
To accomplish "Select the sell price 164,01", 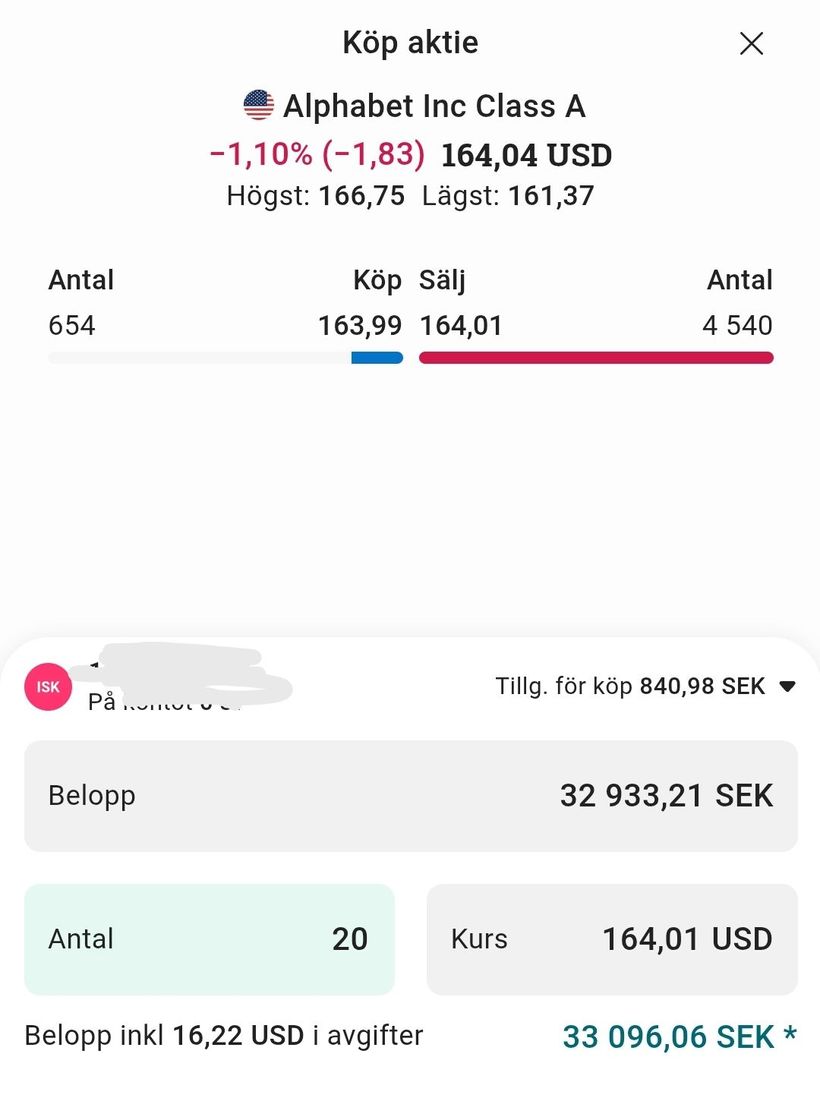I will pos(461,326).
